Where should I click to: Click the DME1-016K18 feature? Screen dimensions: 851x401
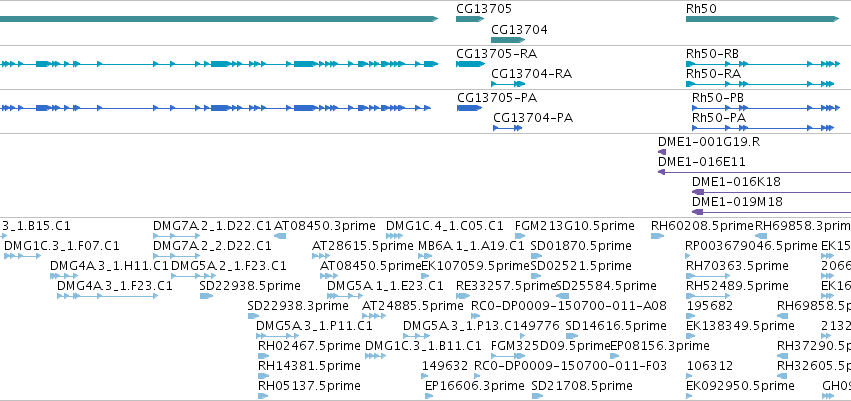pyautogui.click(x=771, y=192)
